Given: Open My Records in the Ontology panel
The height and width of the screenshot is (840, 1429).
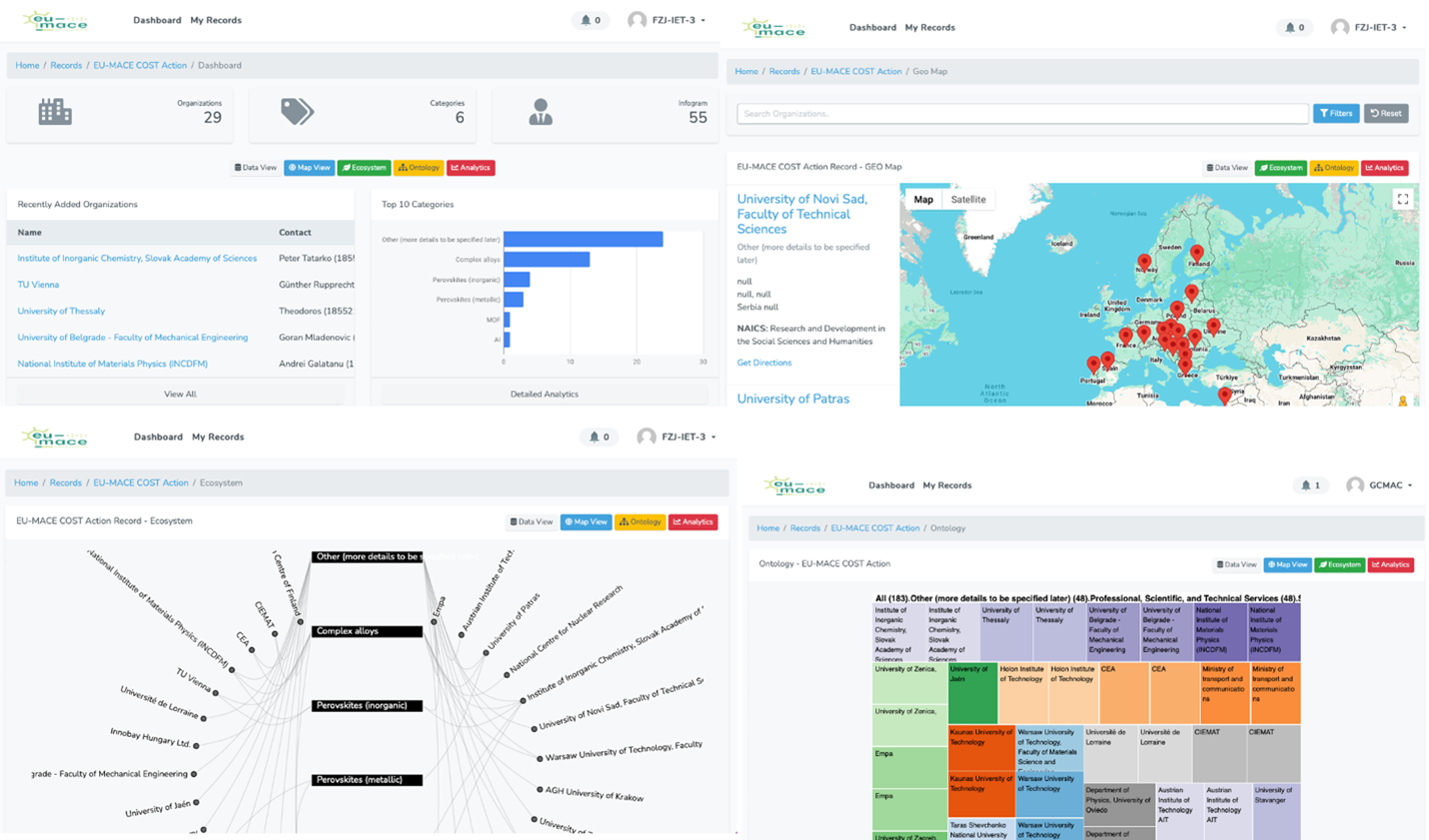Looking at the screenshot, I should point(947,485).
